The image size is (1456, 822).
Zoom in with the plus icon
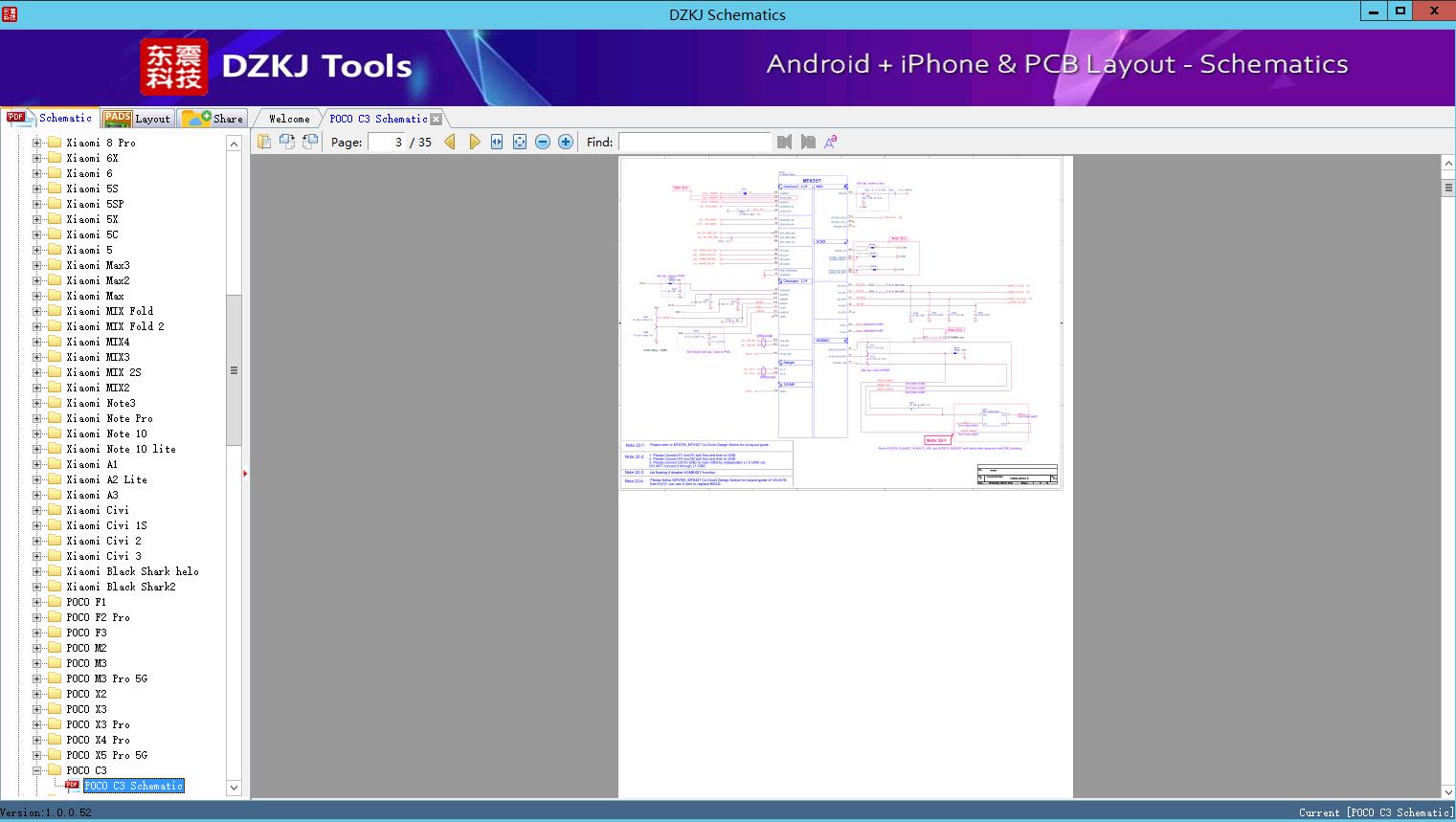click(566, 142)
